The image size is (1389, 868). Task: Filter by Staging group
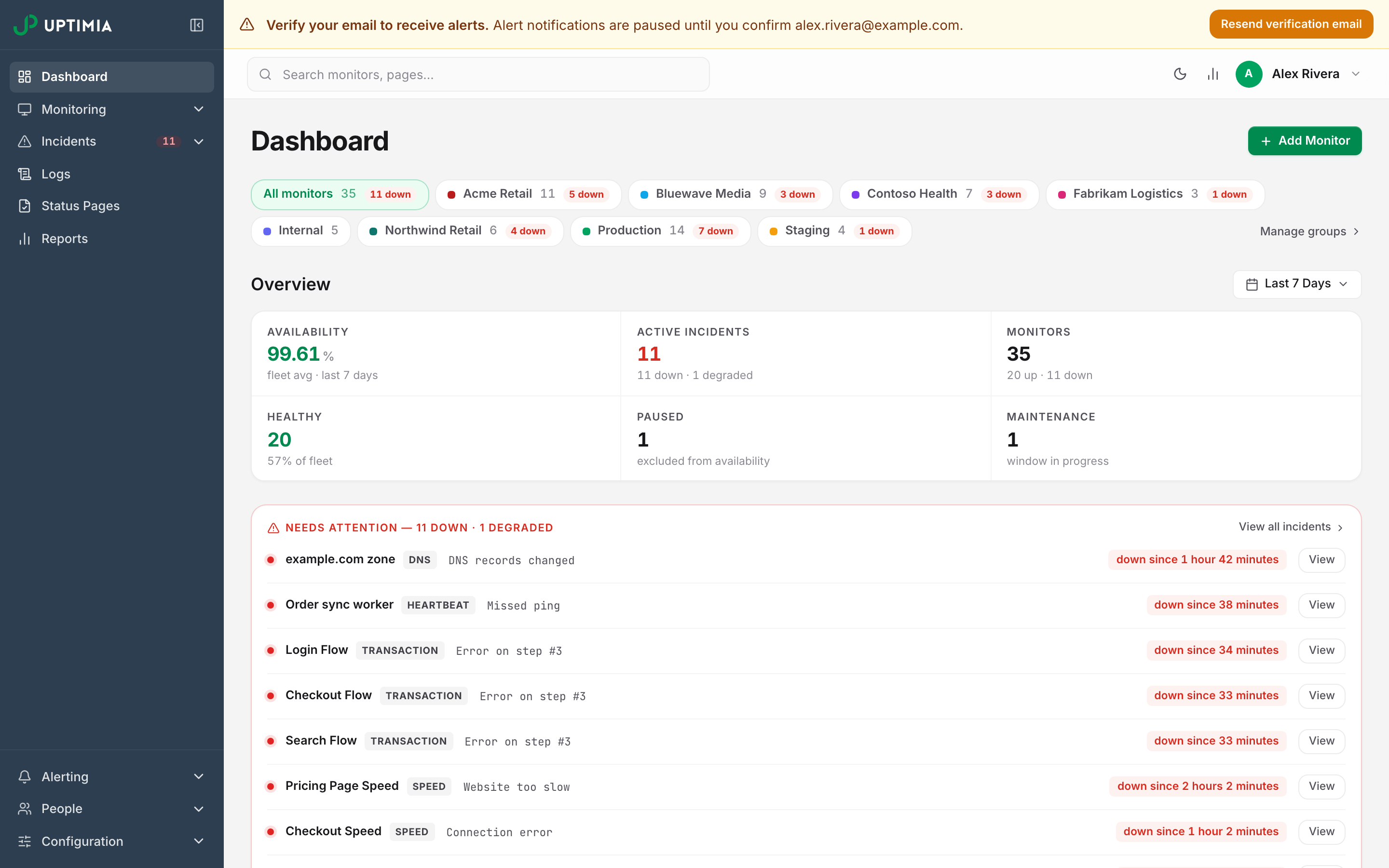click(x=834, y=231)
